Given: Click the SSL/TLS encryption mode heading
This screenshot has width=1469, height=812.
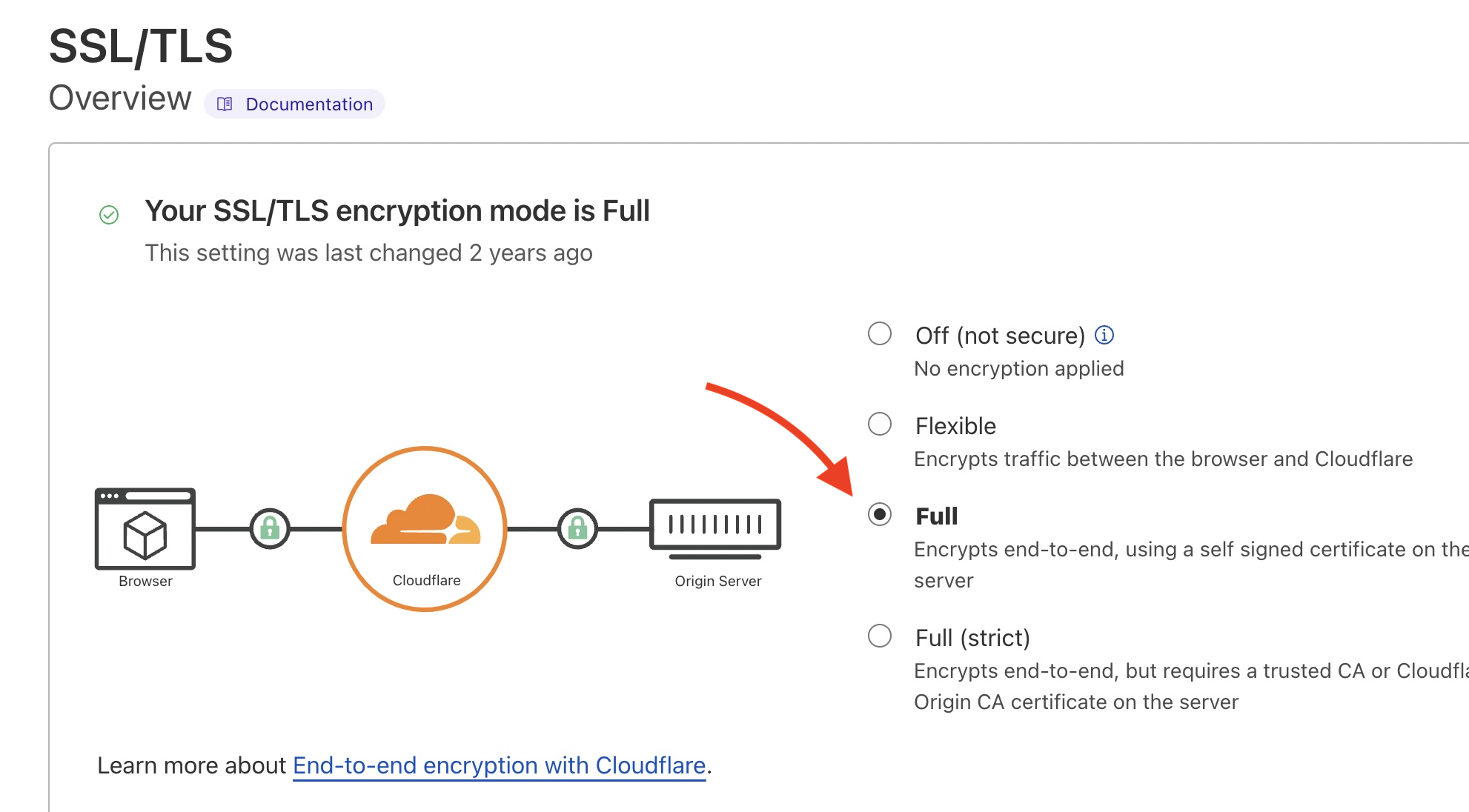Looking at the screenshot, I should point(397,211).
